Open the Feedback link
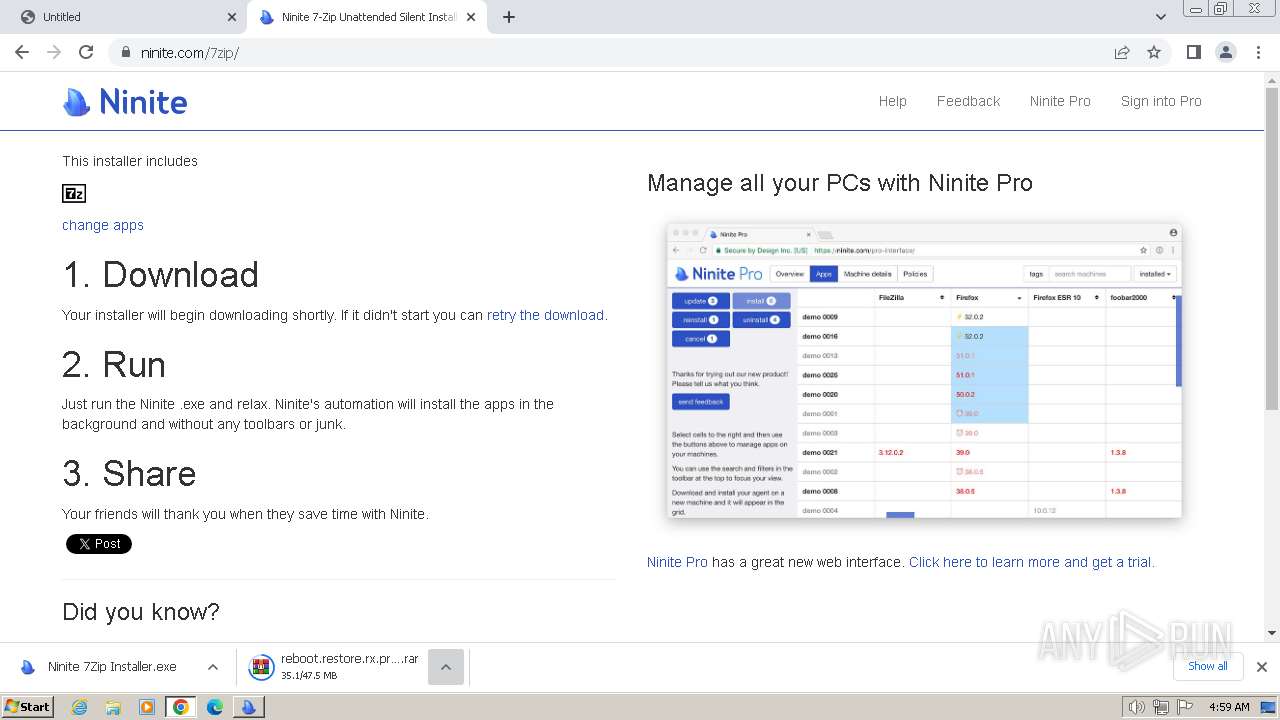The image size is (1280, 720). (x=968, y=101)
